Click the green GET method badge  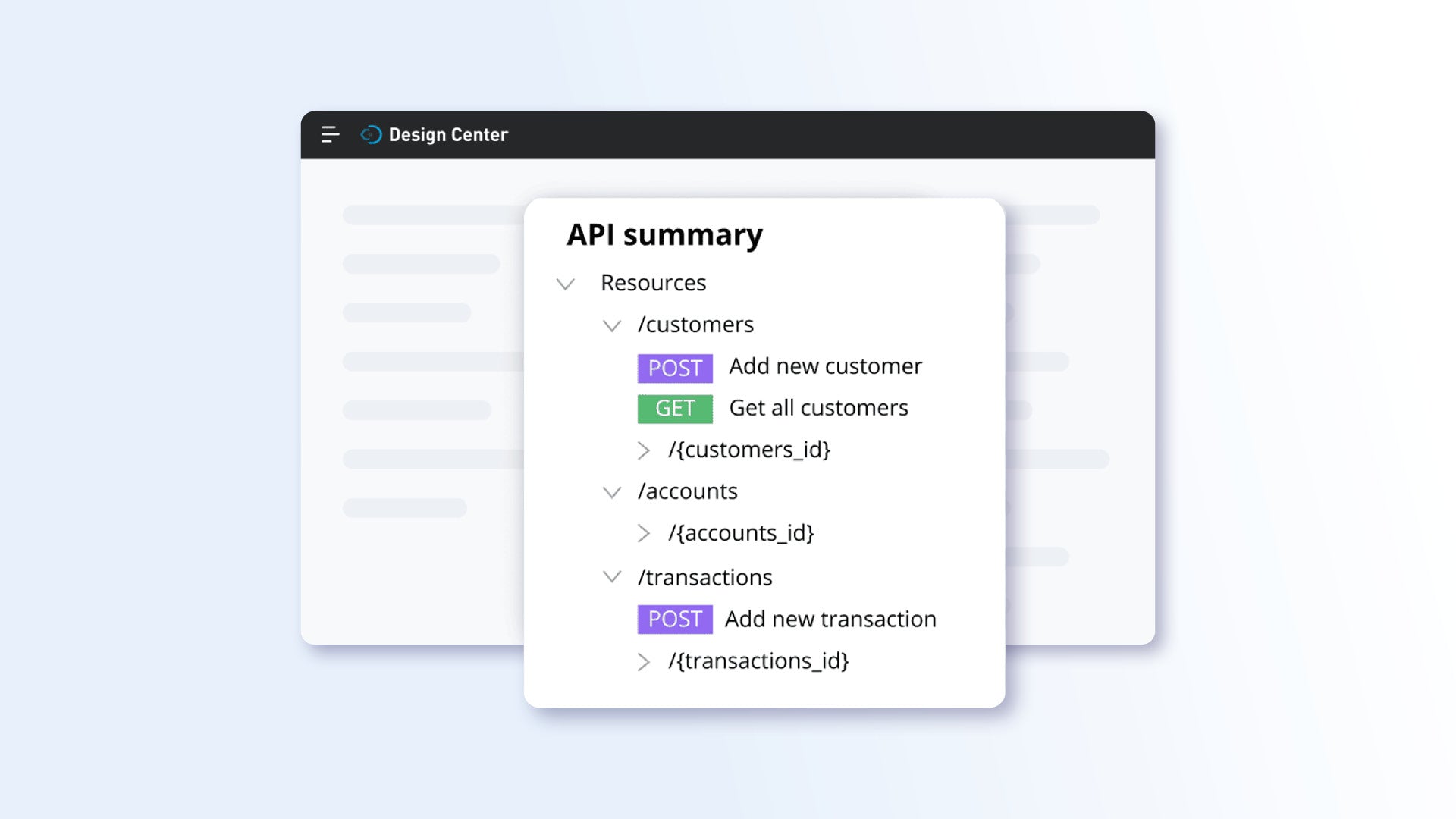675,409
